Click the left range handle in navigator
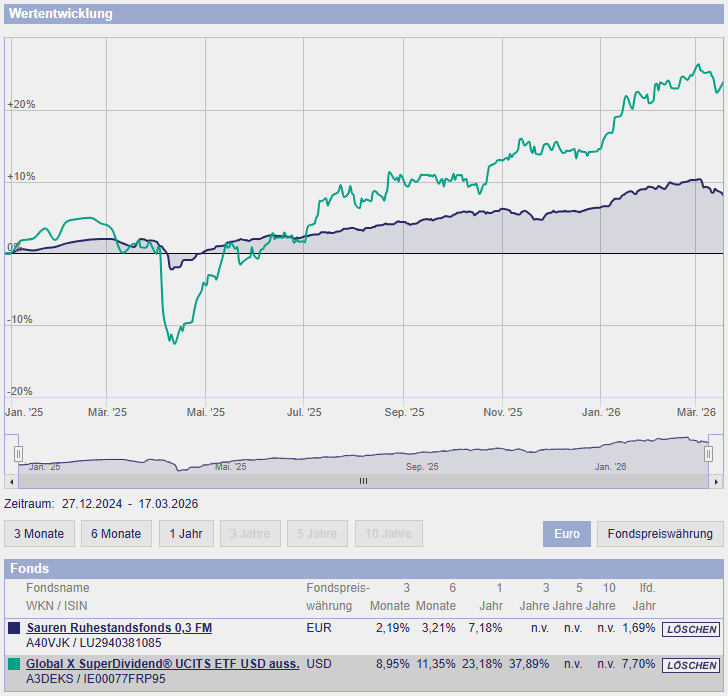Image resolution: width=728 pixels, height=696 pixels. [x=18, y=454]
